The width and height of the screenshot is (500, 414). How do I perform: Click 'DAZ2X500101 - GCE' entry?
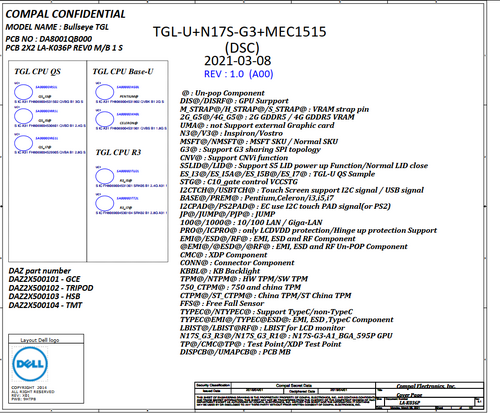coord(44,279)
